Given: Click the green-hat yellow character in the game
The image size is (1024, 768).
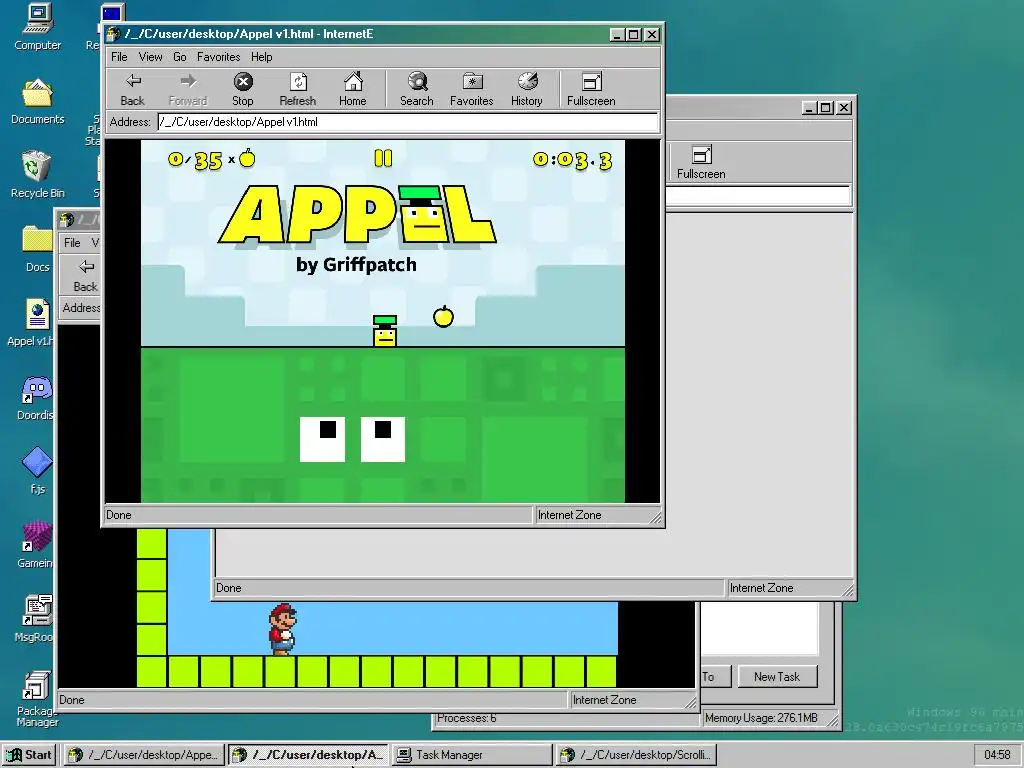Looking at the screenshot, I should pos(385,331).
